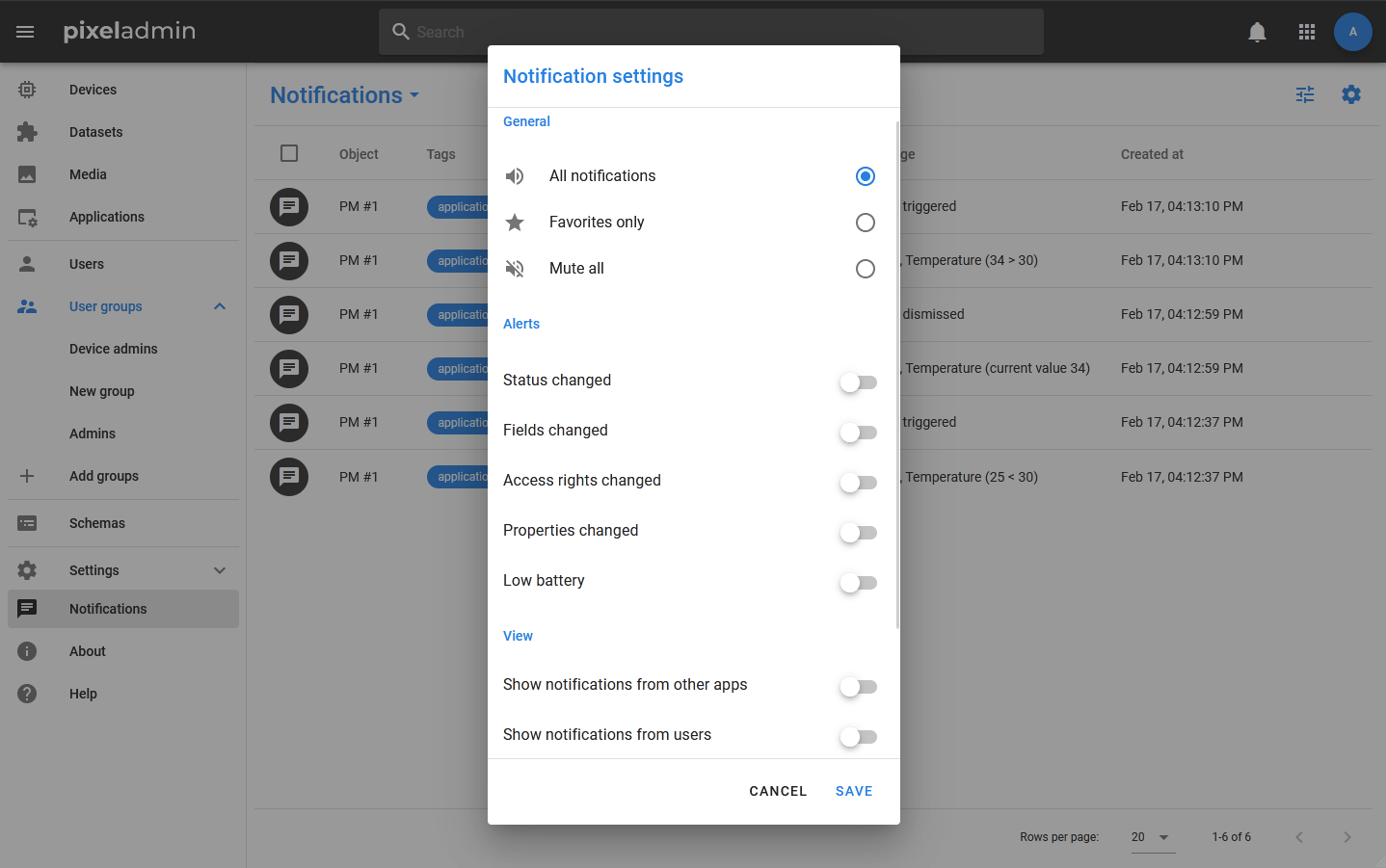Click the blue settings gear icon
Viewport: 1386px width, 868px height.
coord(1351,94)
